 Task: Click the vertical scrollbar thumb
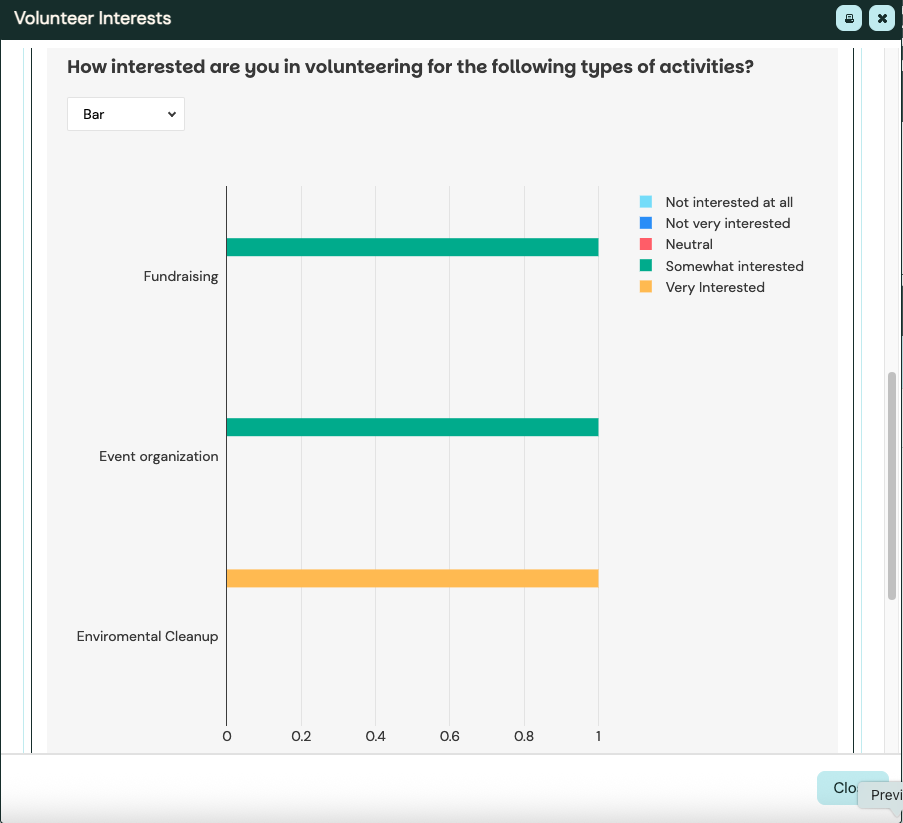891,485
